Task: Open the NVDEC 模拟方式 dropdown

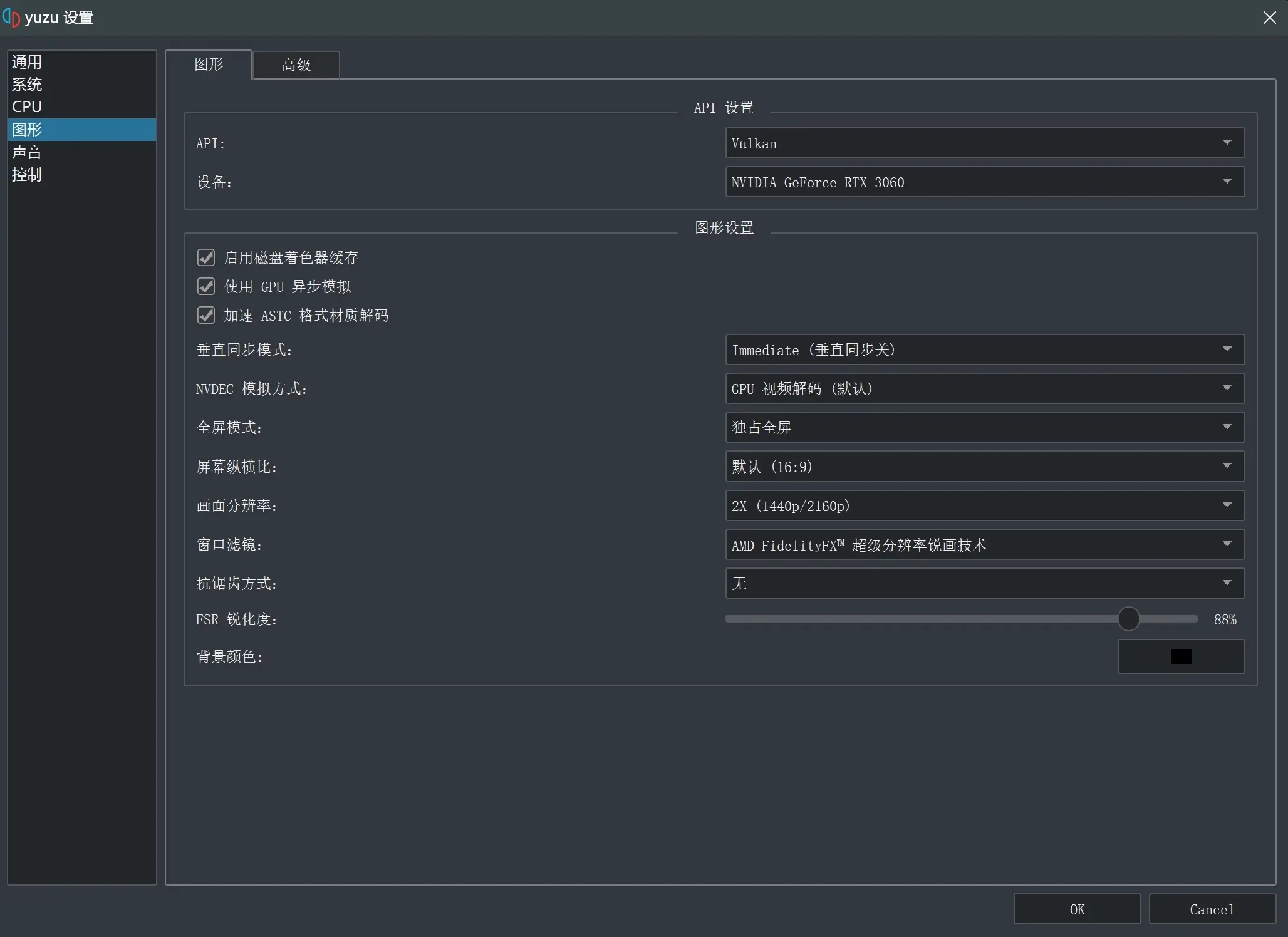Action: click(x=985, y=388)
